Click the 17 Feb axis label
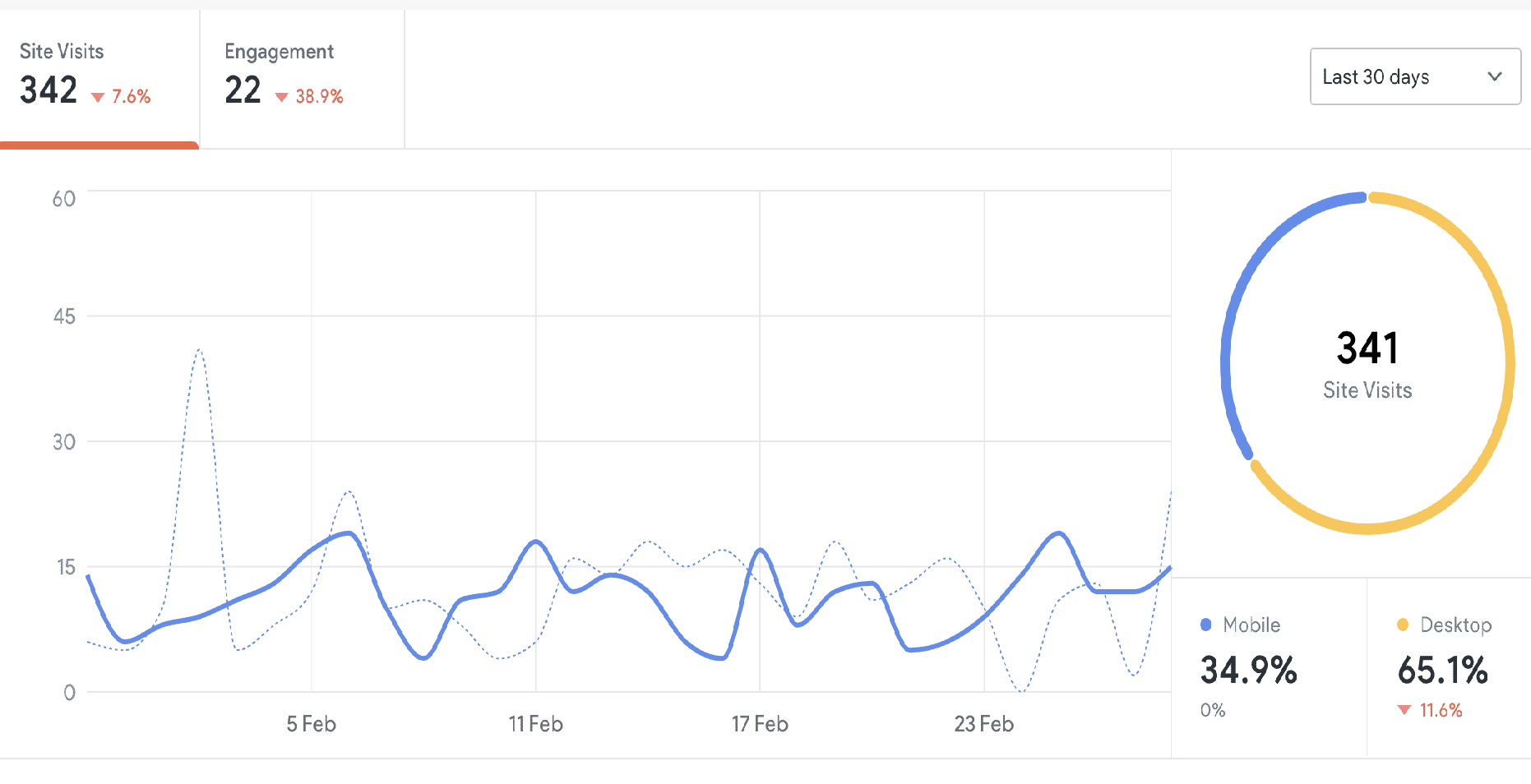 [760, 724]
